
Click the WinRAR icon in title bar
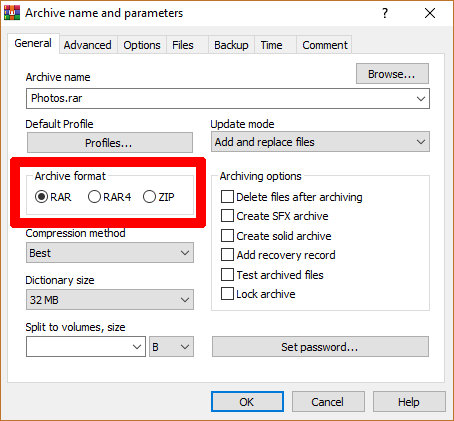[12, 13]
